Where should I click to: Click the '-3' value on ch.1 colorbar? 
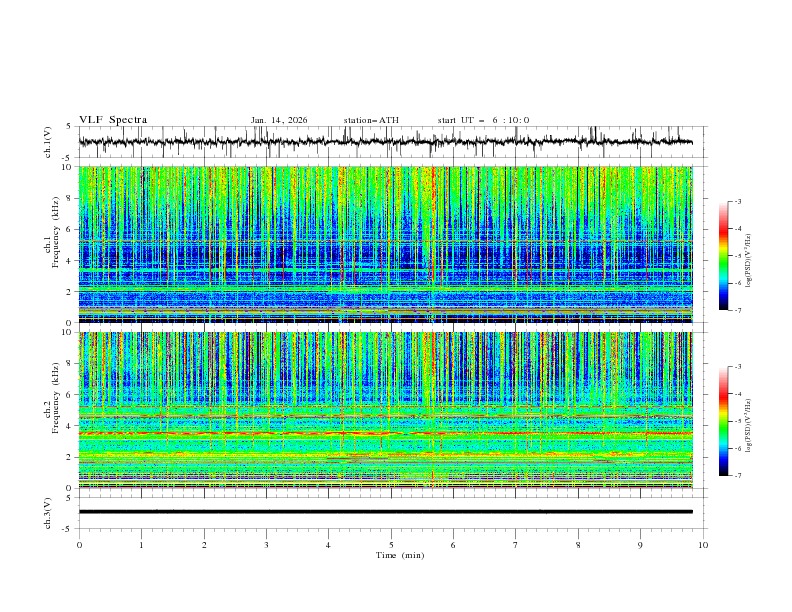(x=737, y=201)
